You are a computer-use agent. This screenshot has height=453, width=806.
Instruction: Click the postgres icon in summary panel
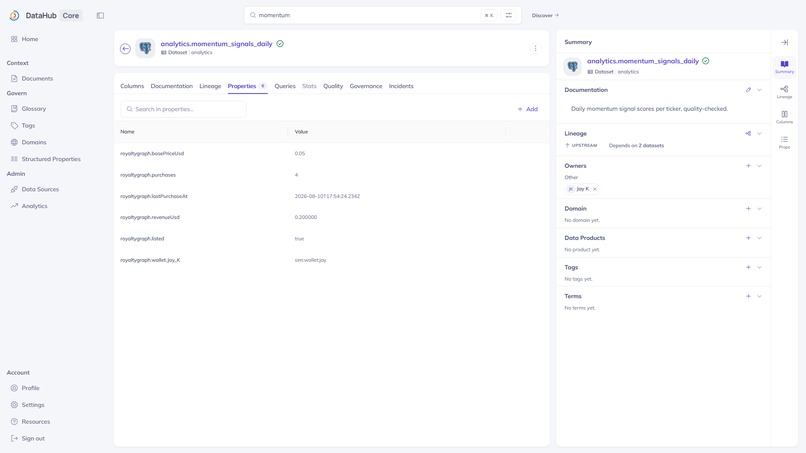(573, 66)
